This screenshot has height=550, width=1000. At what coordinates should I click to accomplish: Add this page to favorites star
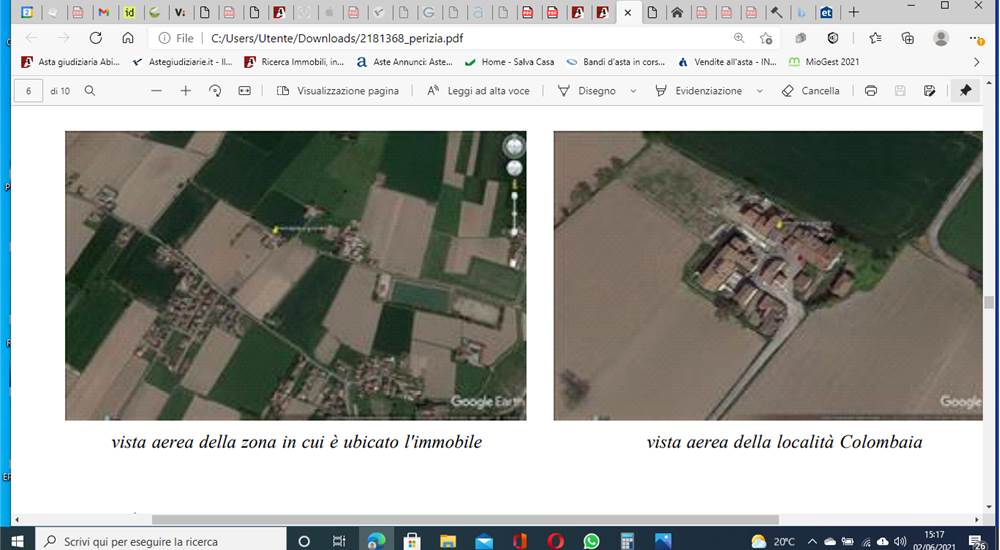coord(766,38)
